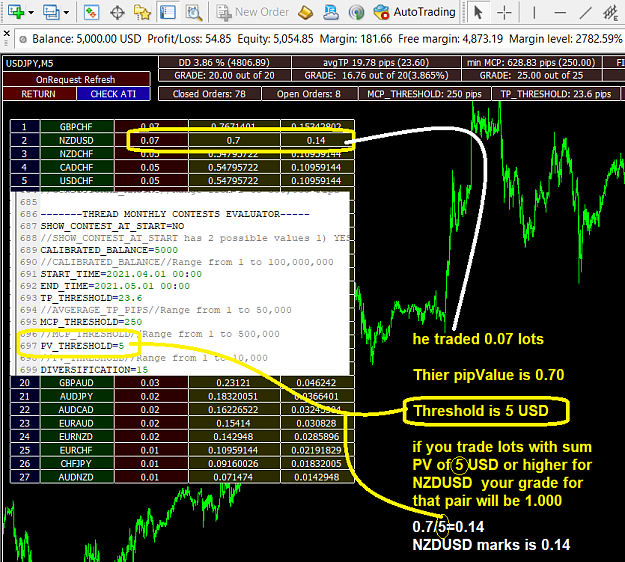The image size is (625, 562).
Task: Select the Horizontal Line drawing tool
Action: 560,13
